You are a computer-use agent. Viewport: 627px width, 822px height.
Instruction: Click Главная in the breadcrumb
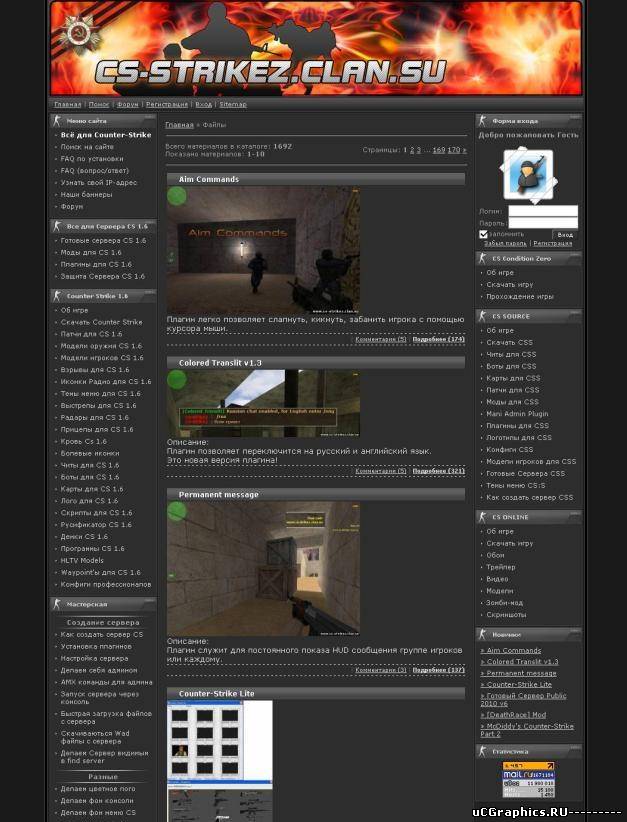click(x=179, y=125)
